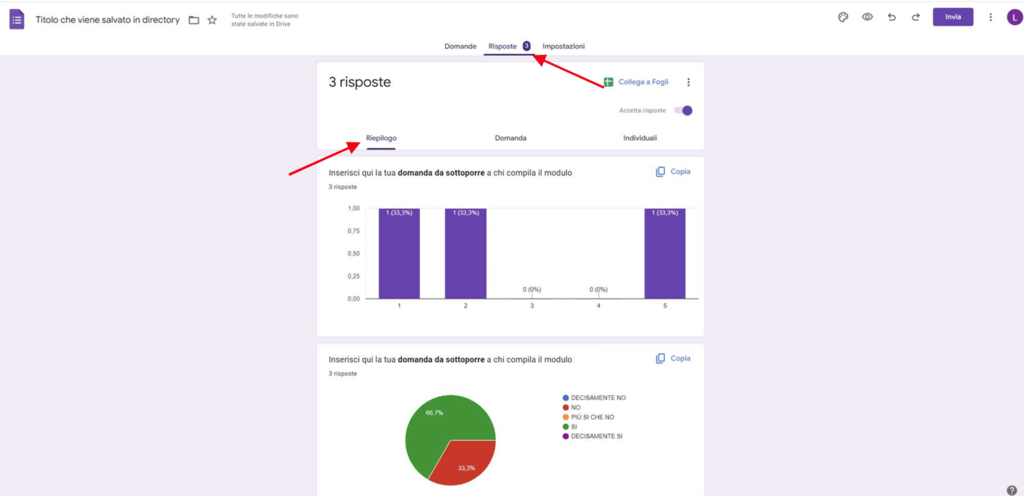Click the green Sheets icon
Image resolution: width=1024 pixels, height=496 pixels.
[x=608, y=82]
